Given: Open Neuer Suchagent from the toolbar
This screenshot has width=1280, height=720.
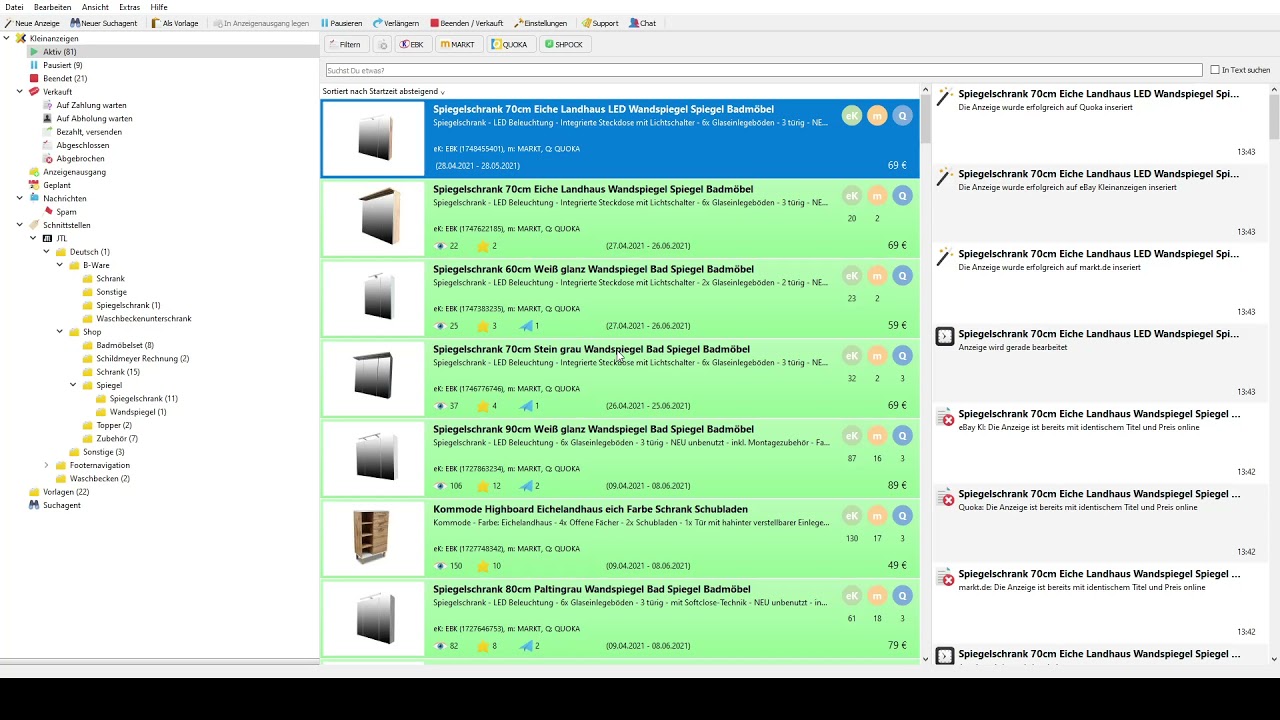Looking at the screenshot, I should pyautogui.click(x=104, y=23).
